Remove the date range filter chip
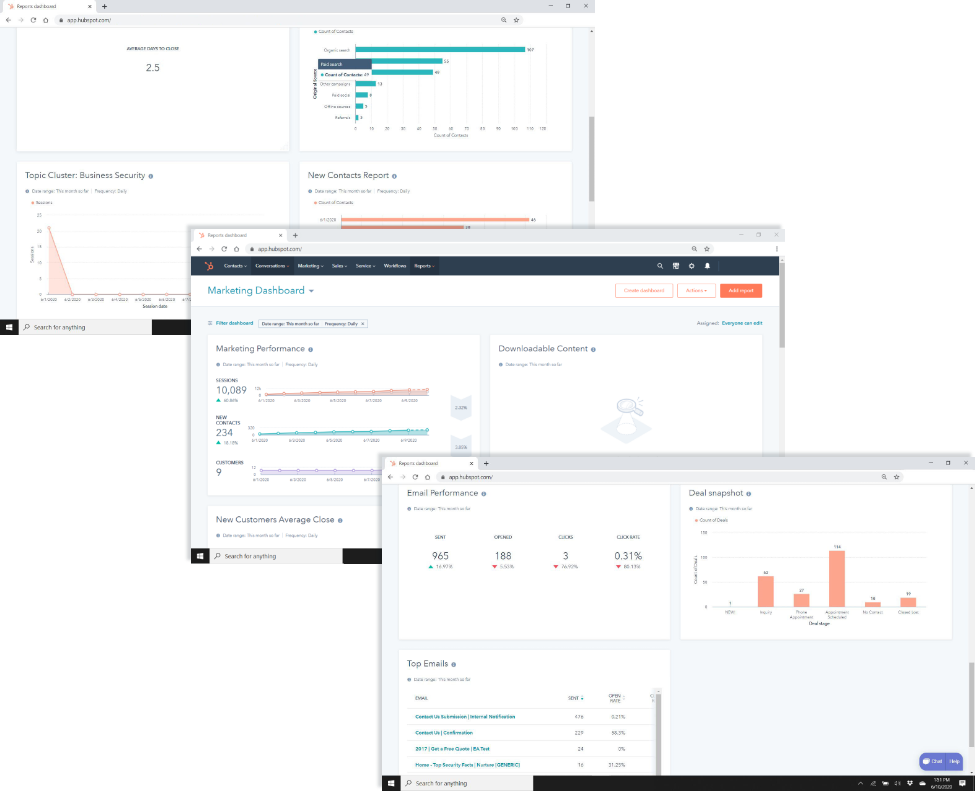The height and width of the screenshot is (792, 976). pyautogui.click(x=363, y=324)
